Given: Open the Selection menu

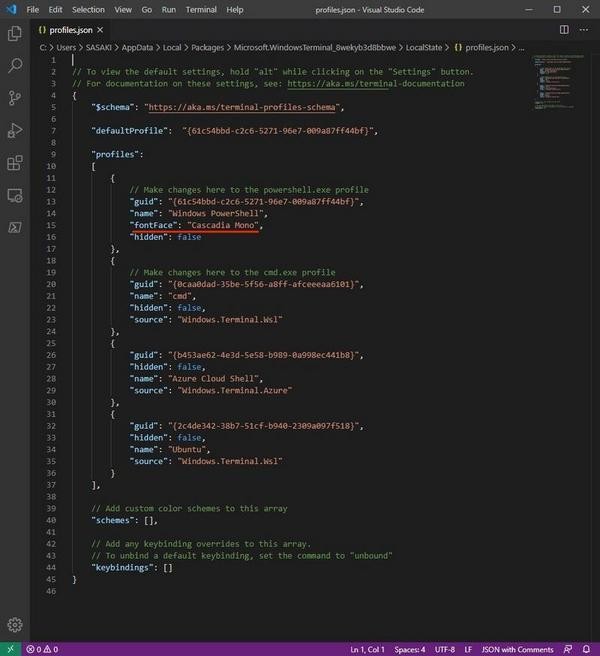Looking at the screenshot, I should click(88, 10).
